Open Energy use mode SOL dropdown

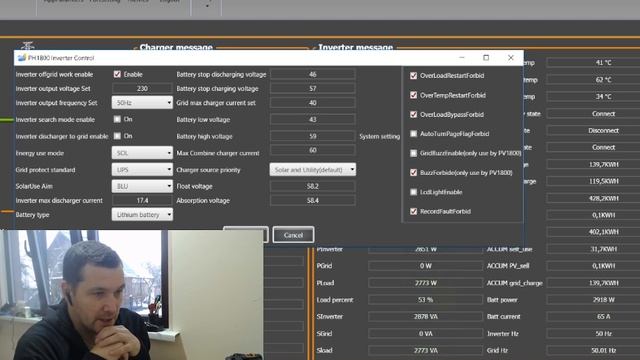pyautogui.click(x=142, y=153)
